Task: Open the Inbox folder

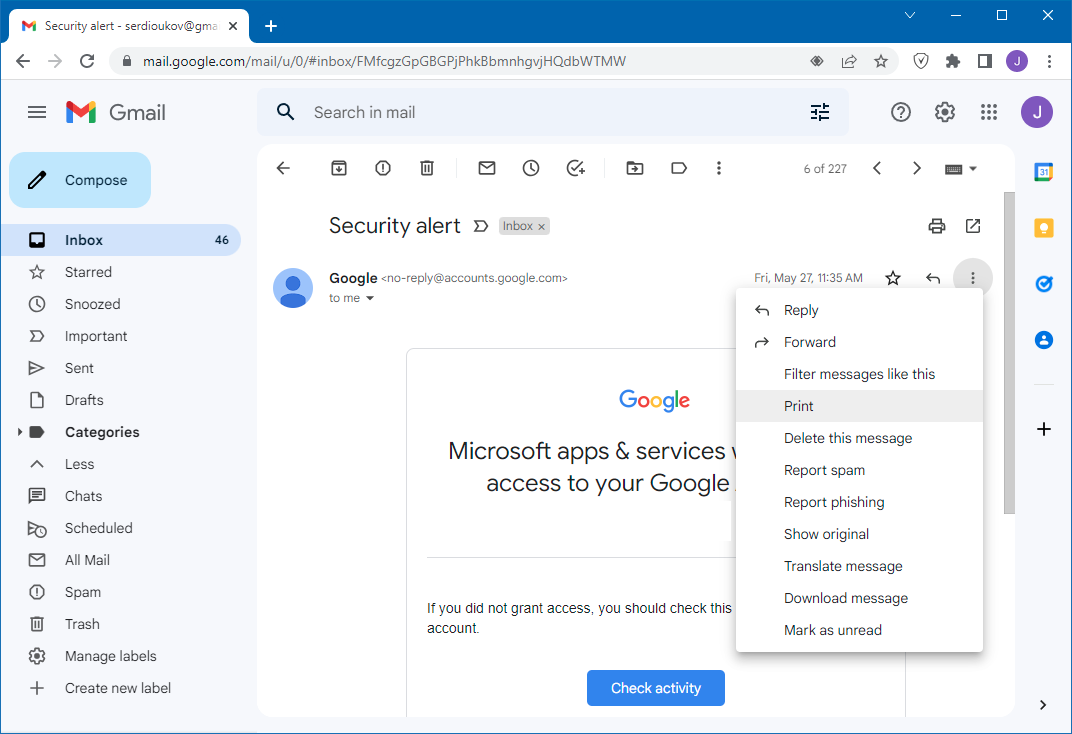Action: [121, 240]
